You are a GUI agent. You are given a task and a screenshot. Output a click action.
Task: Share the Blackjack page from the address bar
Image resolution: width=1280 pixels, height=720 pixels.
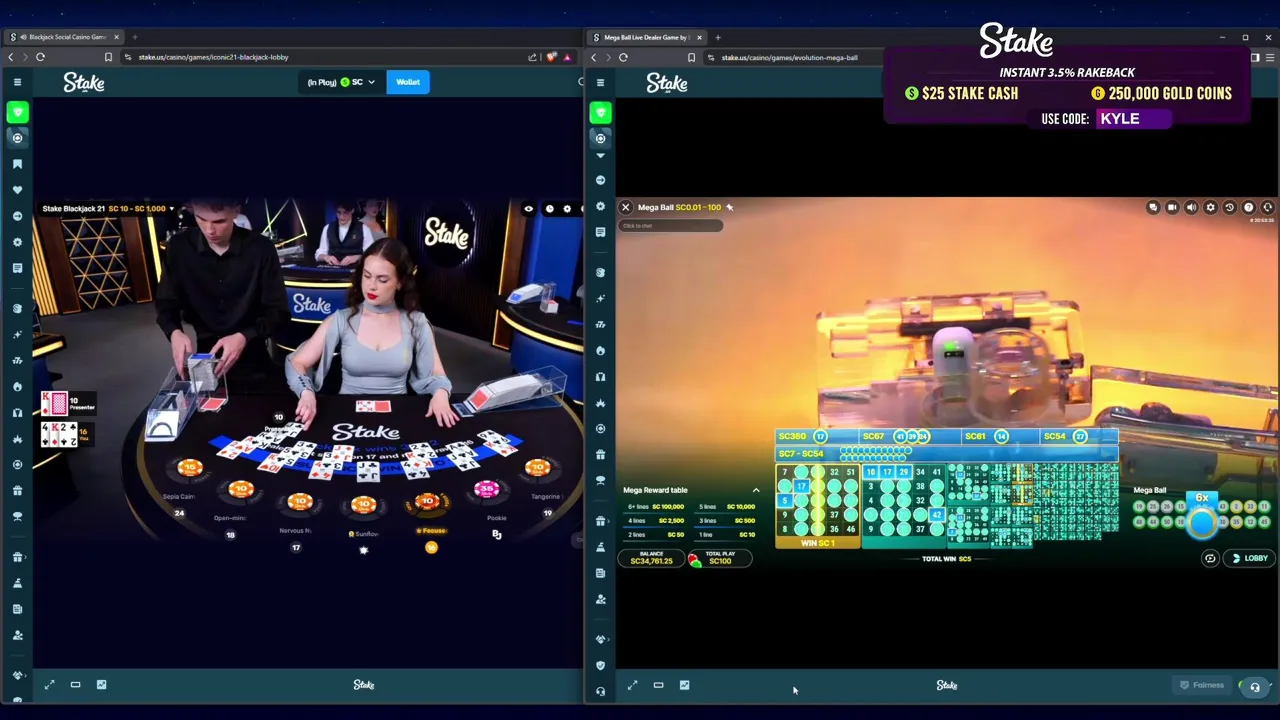click(532, 57)
